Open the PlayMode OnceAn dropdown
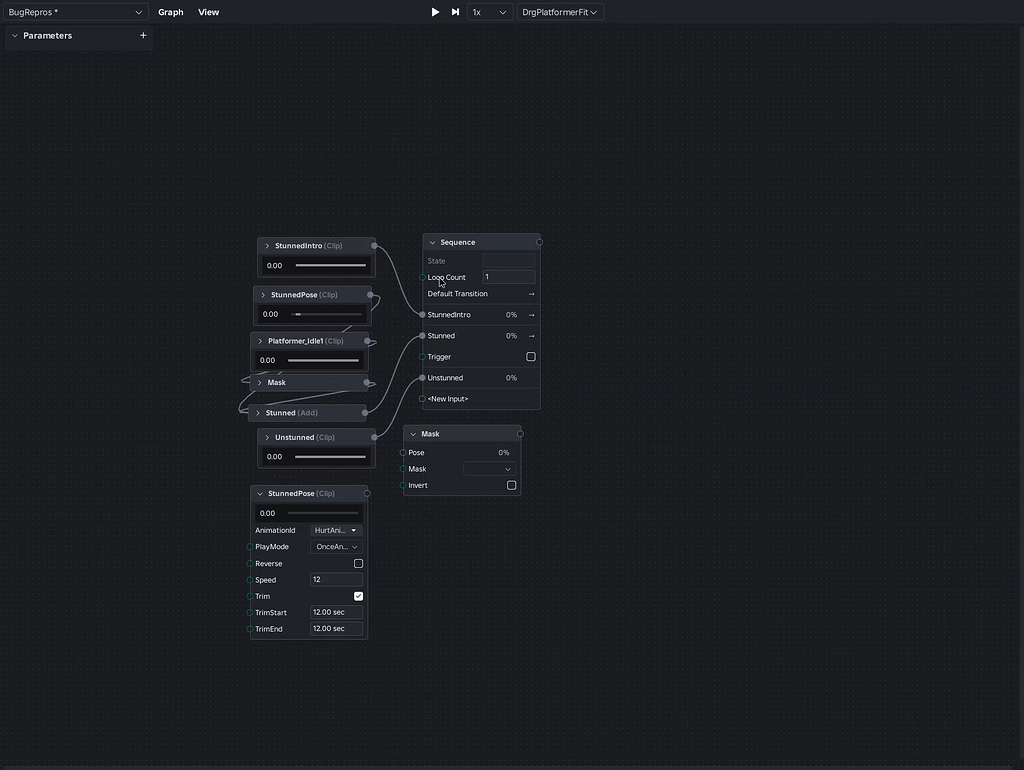Screen dimensions: 1024x770 (x=336, y=547)
